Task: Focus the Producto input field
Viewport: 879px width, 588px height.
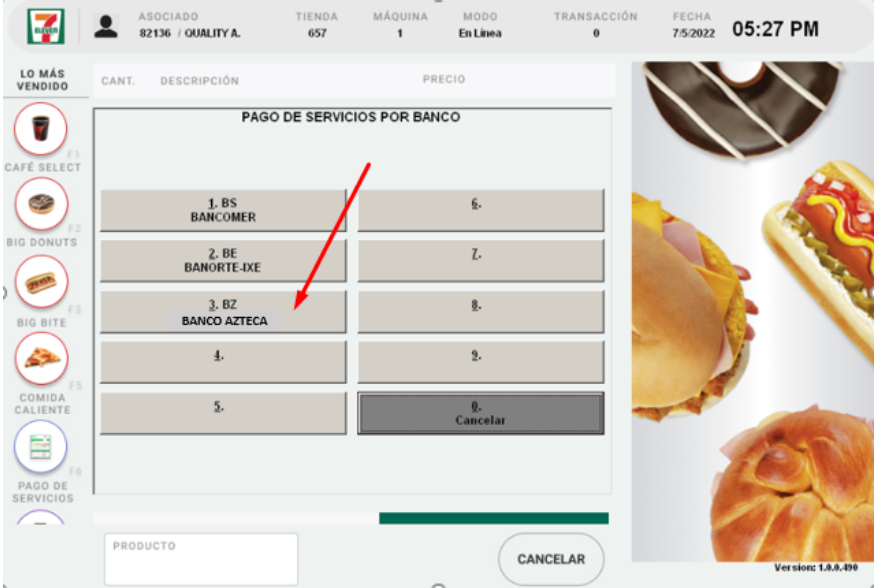Action: click(201, 559)
